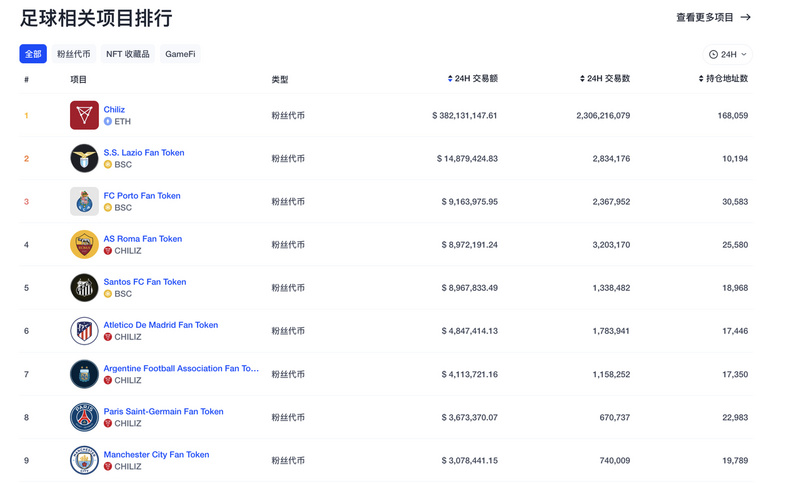Click the CHILIZ chain icon under AS Roma
The image size is (800, 484).
pyautogui.click(x=108, y=250)
